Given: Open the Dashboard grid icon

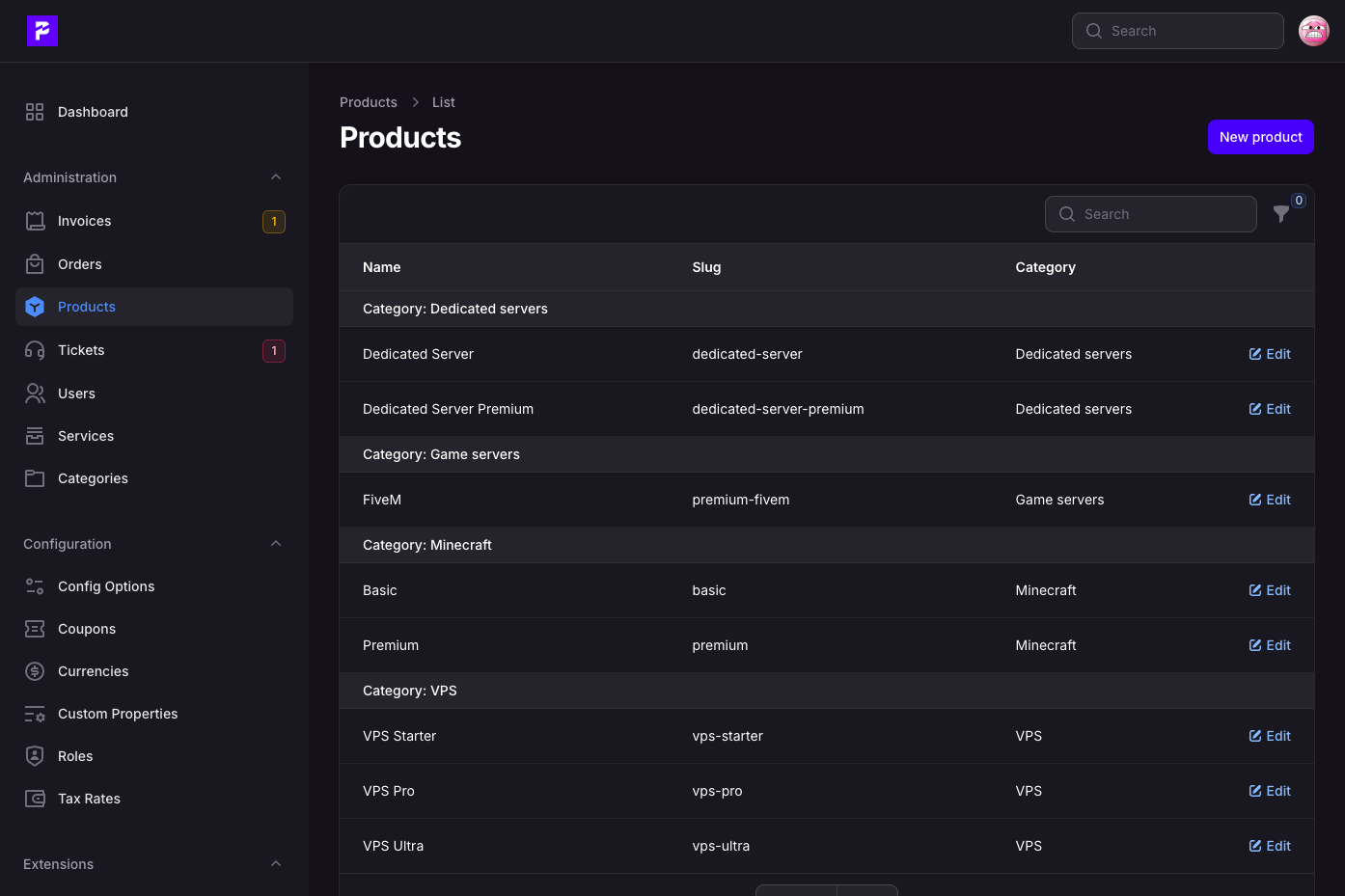Looking at the screenshot, I should point(35,112).
